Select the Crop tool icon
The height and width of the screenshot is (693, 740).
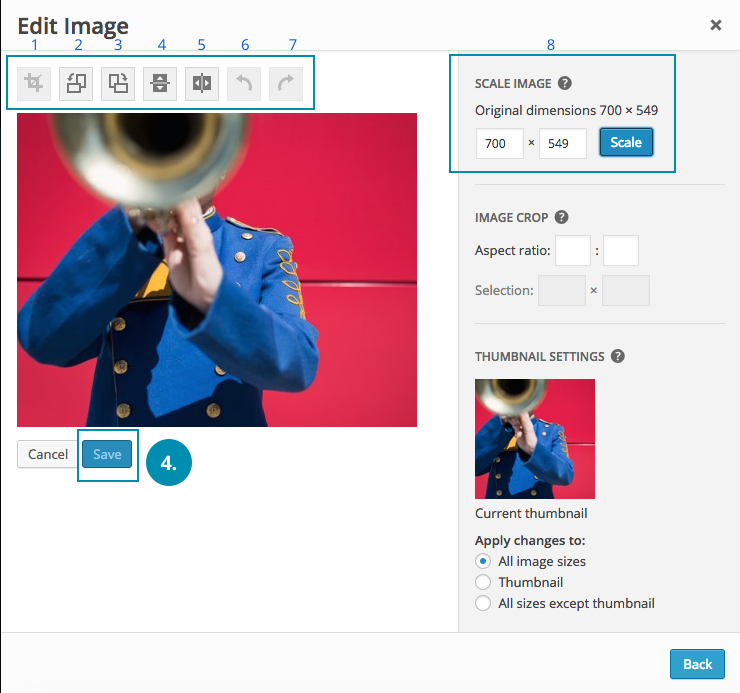(x=34, y=84)
